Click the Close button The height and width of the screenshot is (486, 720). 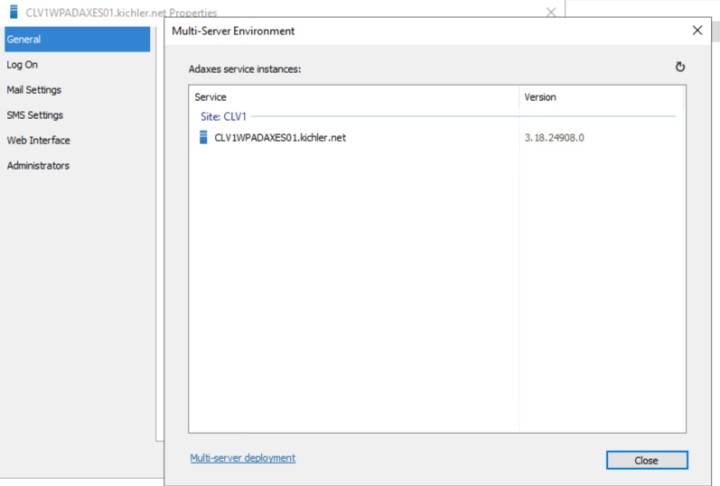pyautogui.click(x=647, y=460)
